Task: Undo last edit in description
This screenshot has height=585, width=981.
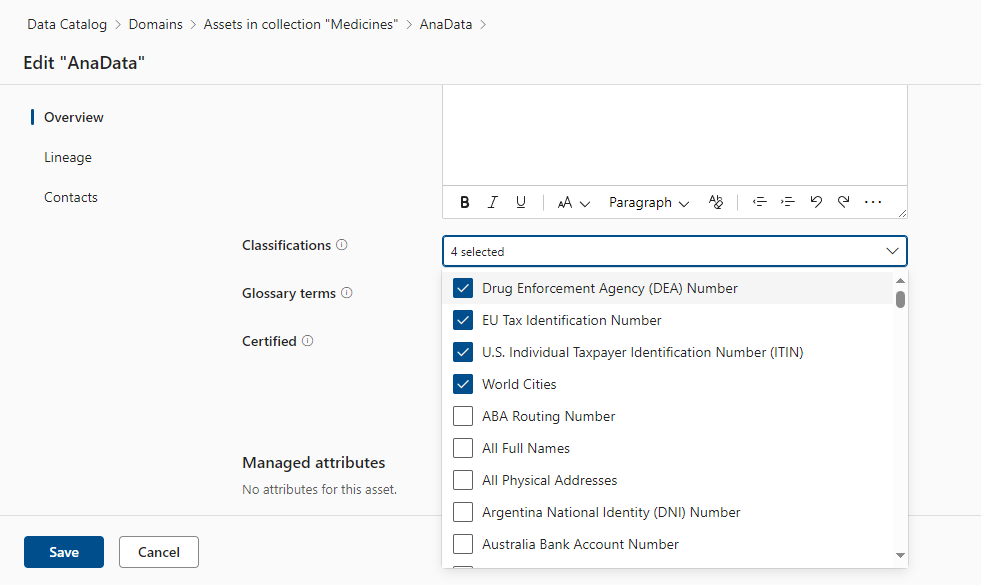Action: tap(816, 202)
